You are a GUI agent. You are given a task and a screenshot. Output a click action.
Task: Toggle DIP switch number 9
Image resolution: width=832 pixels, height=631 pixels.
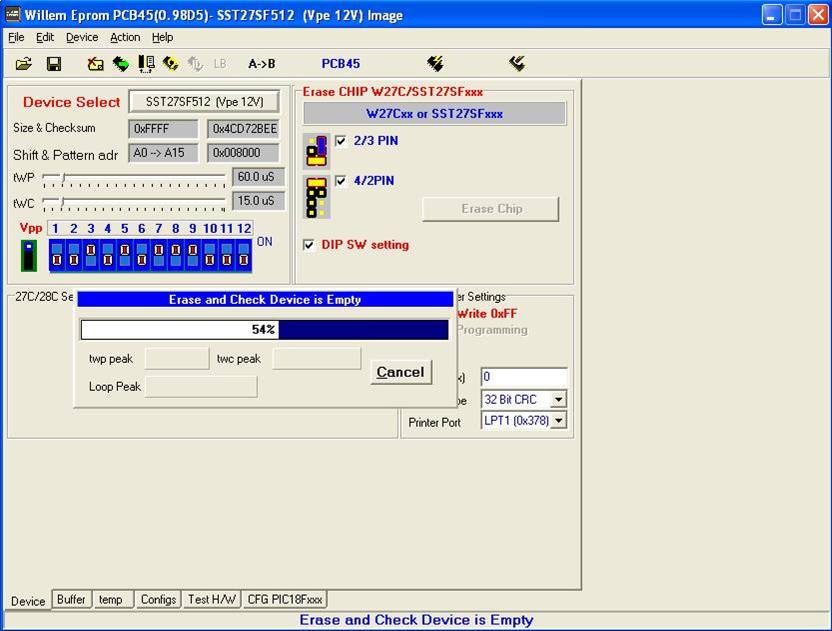[x=193, y=255]
